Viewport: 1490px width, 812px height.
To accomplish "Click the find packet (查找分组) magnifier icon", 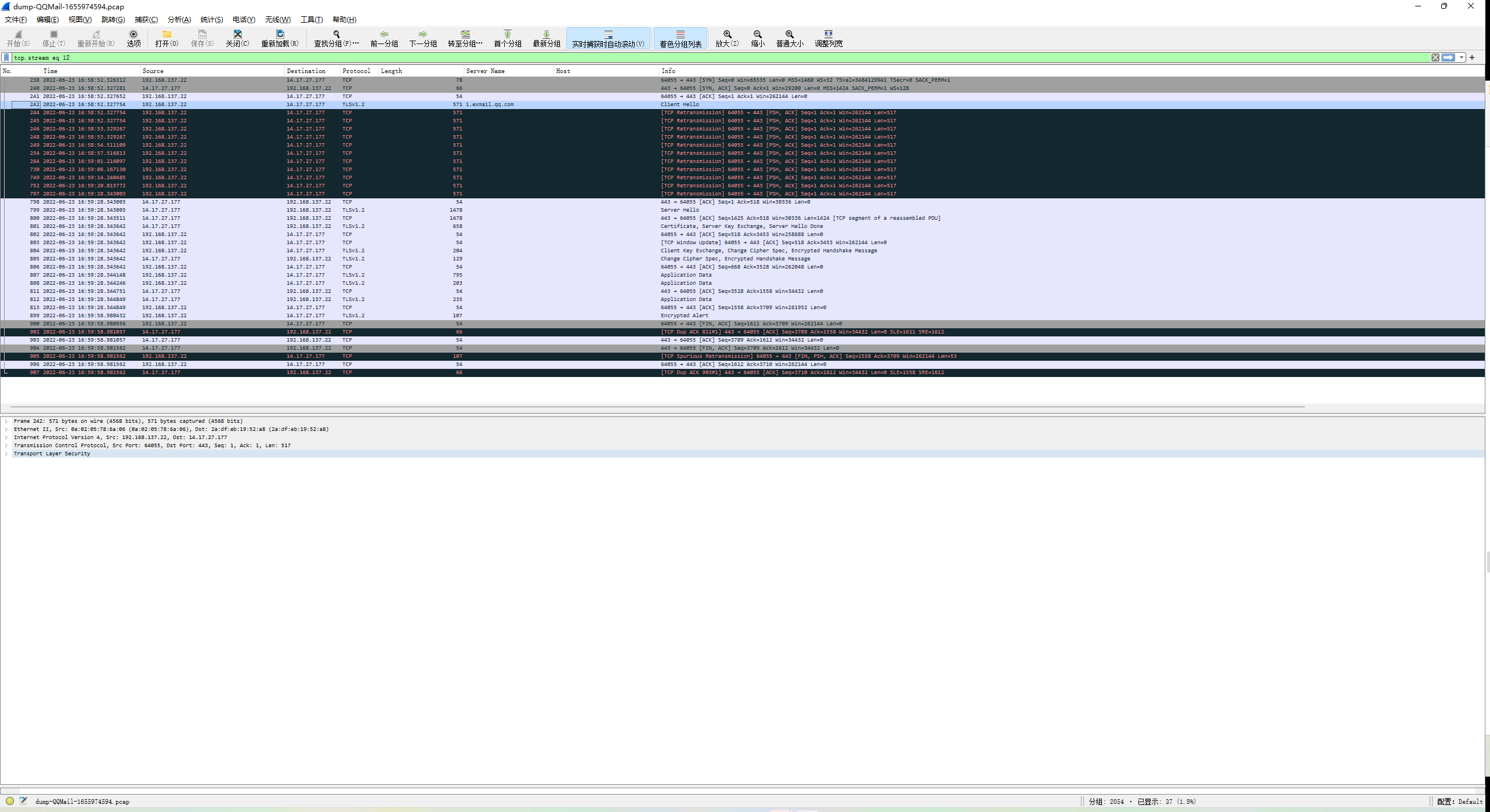I will (x=337, y=38).
